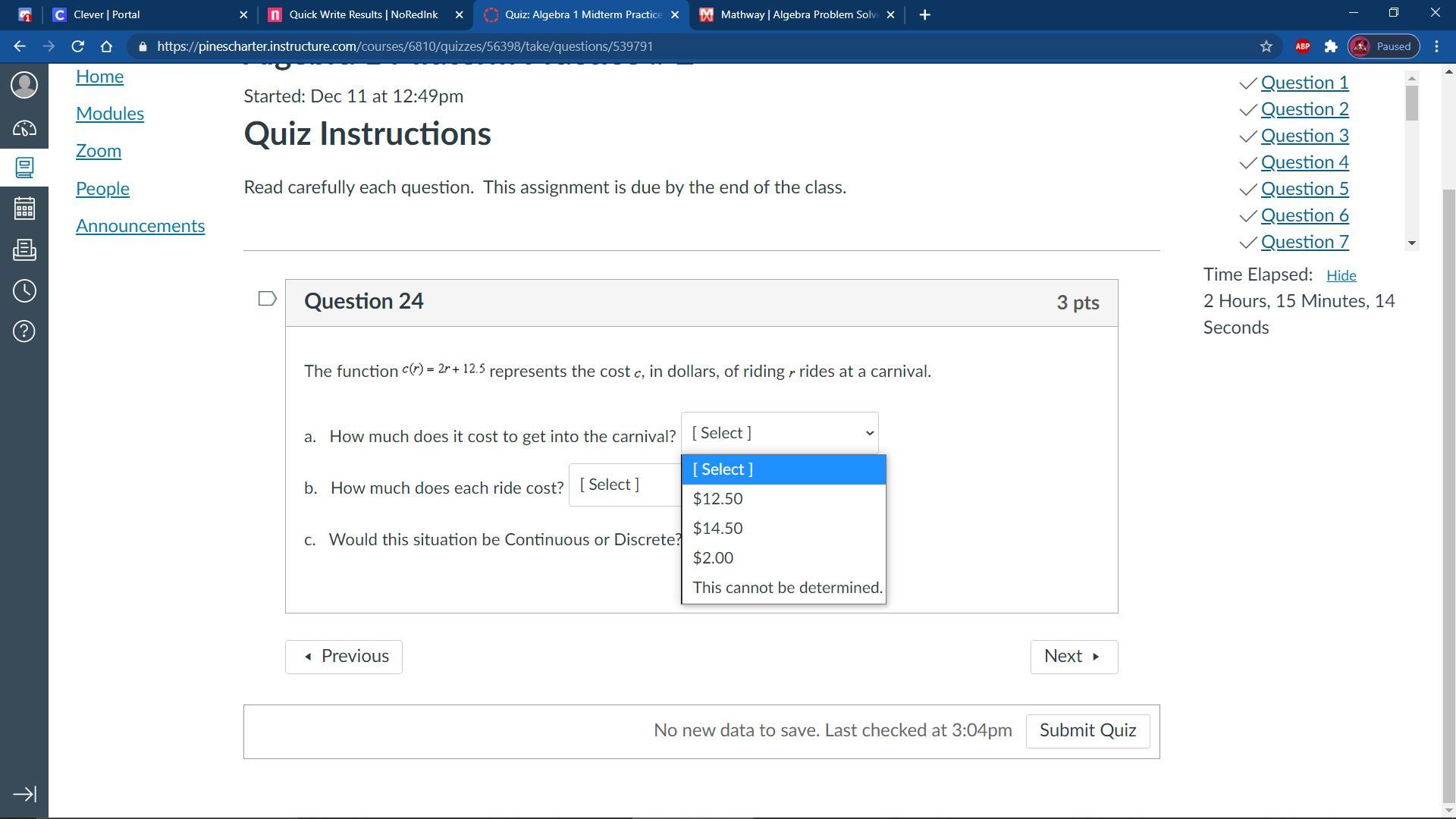Click the Submit Quiz button

1087,730
